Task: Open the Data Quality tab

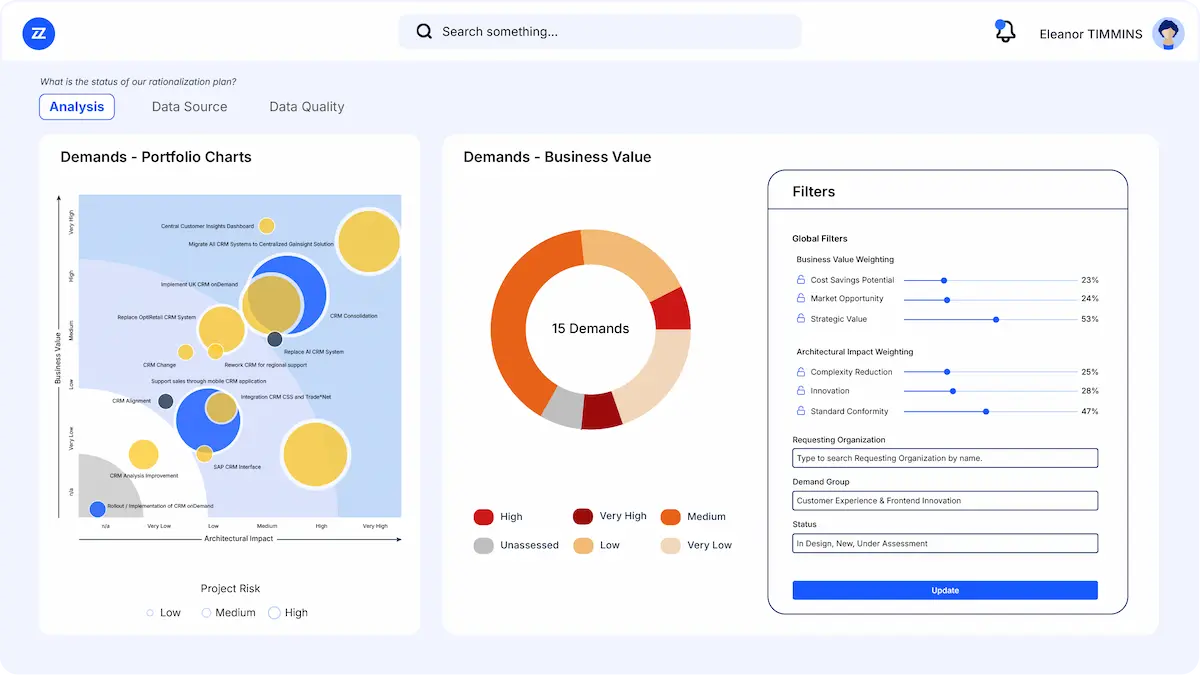Action: (x=307, y=107)
